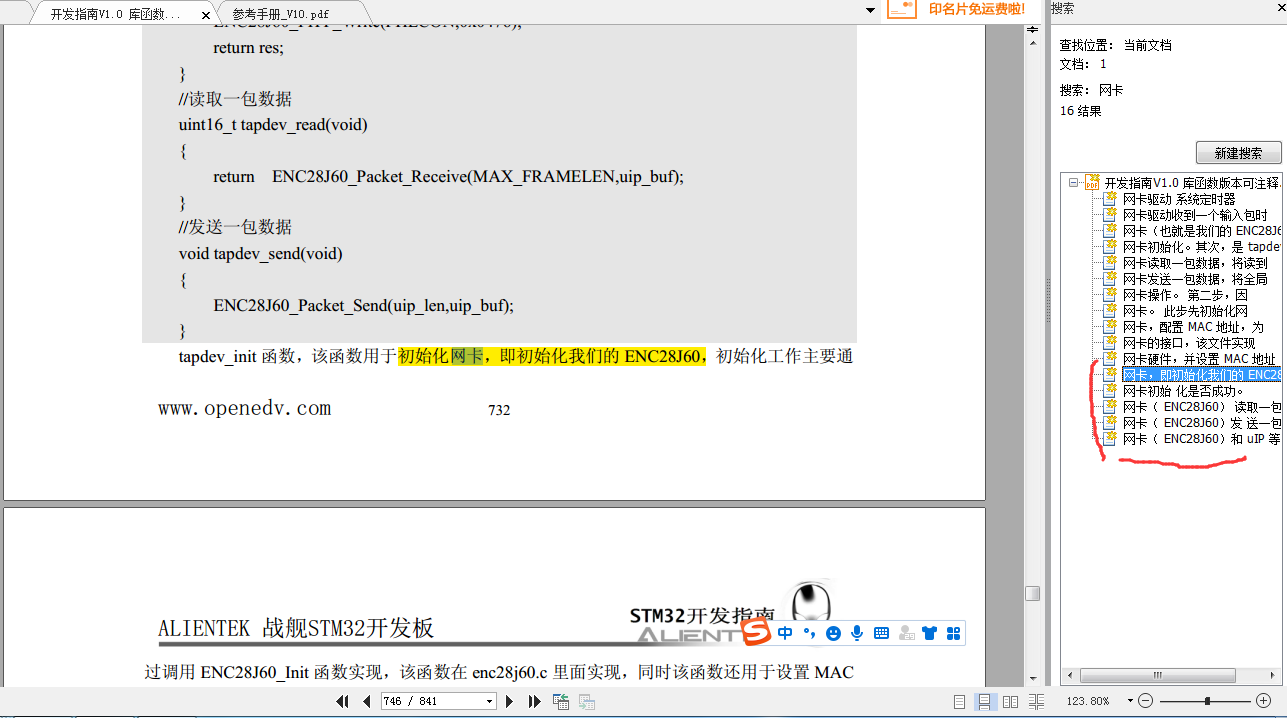Select highlighted result 网卡，即初始化我们的 ENC28
The width and height of the screenshot is (1287, 718).
coord(1201,375)
